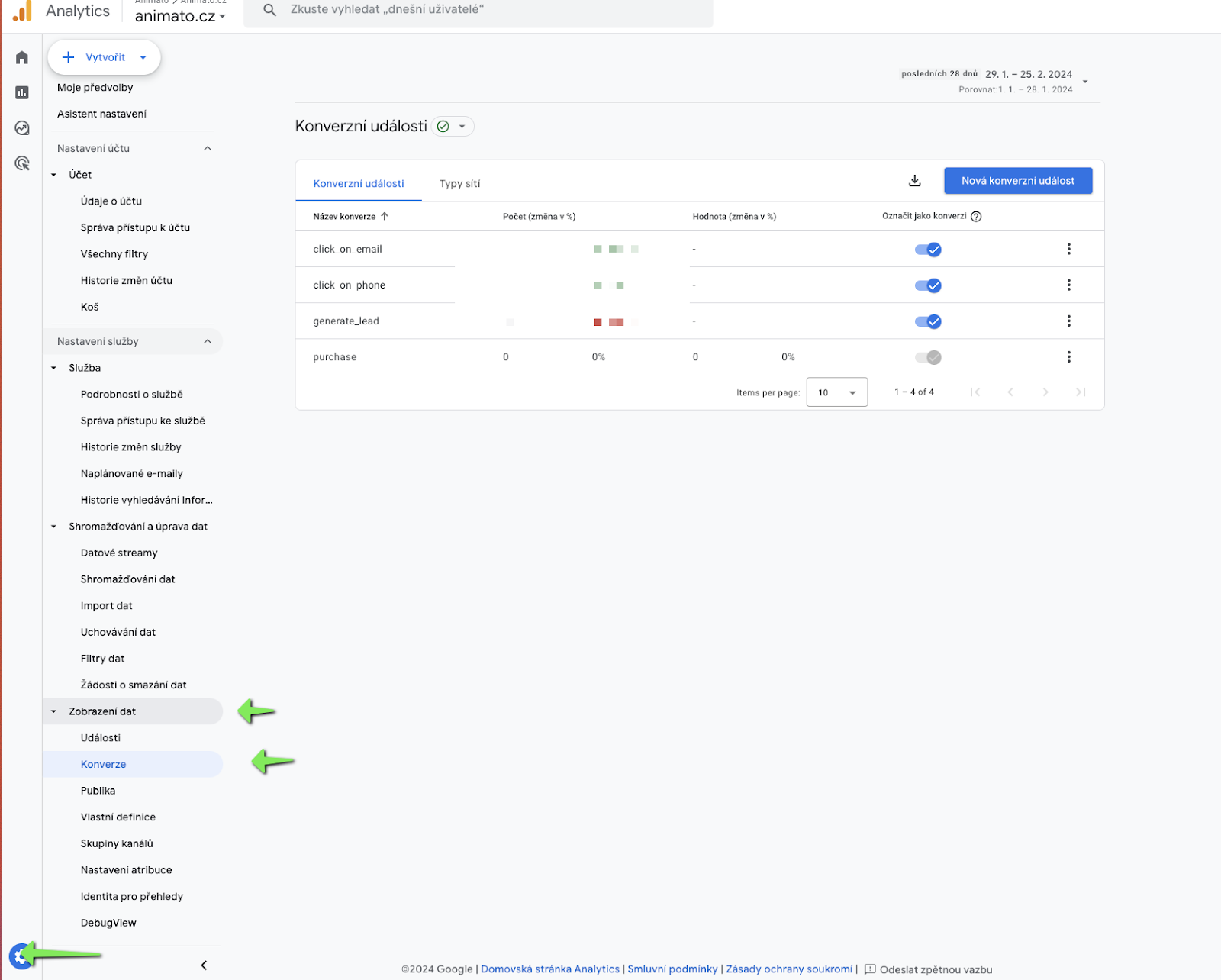
Task: Collapse the Nastavení služby section
Action: point(208,341)
